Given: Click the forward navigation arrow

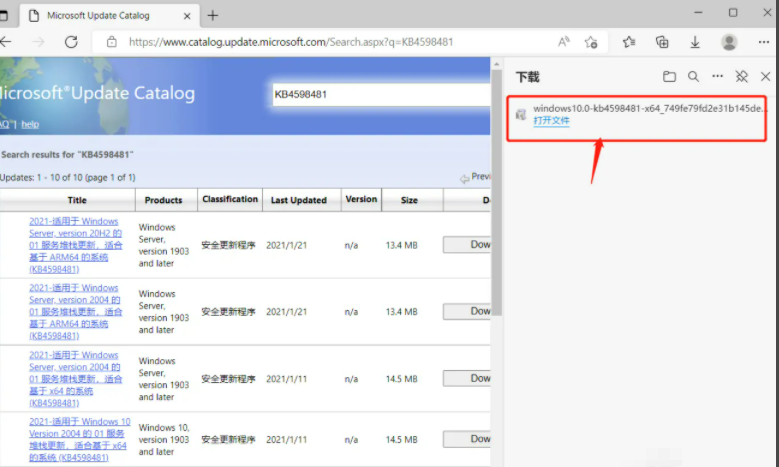Looking at the screenshot, I should (x=38, y=42).
